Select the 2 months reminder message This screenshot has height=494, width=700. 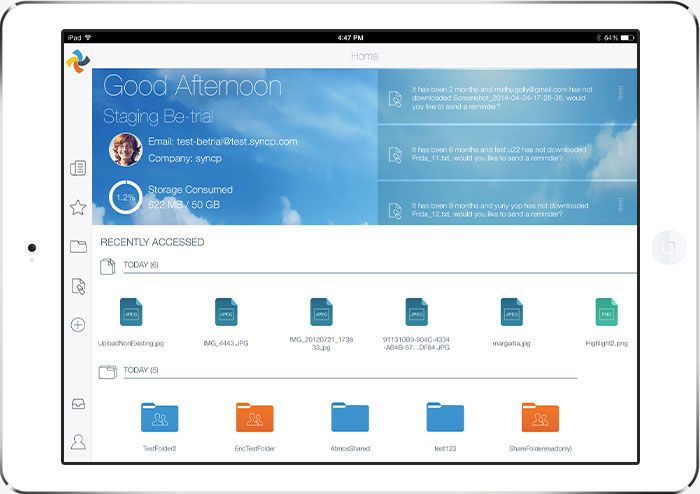coord(502,98)
